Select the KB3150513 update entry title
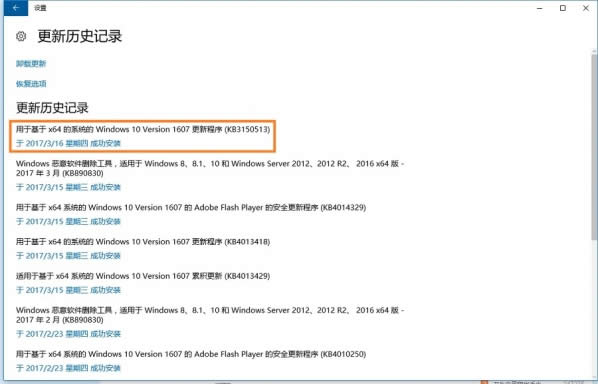This screenshot has width=598, height=384. tap(143, 129)
